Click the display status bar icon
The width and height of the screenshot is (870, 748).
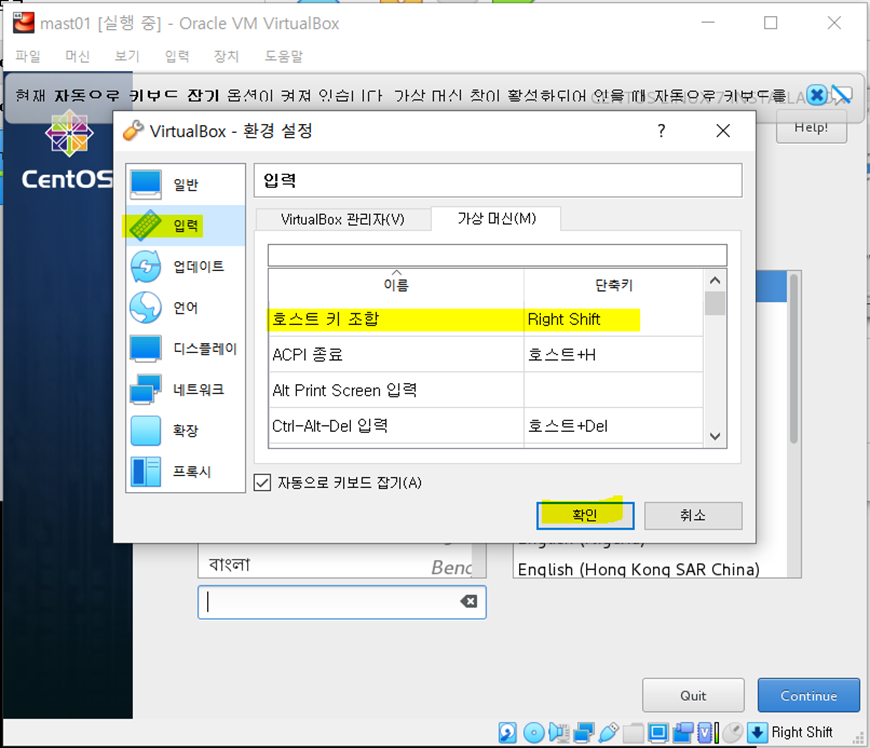point(658,732)
